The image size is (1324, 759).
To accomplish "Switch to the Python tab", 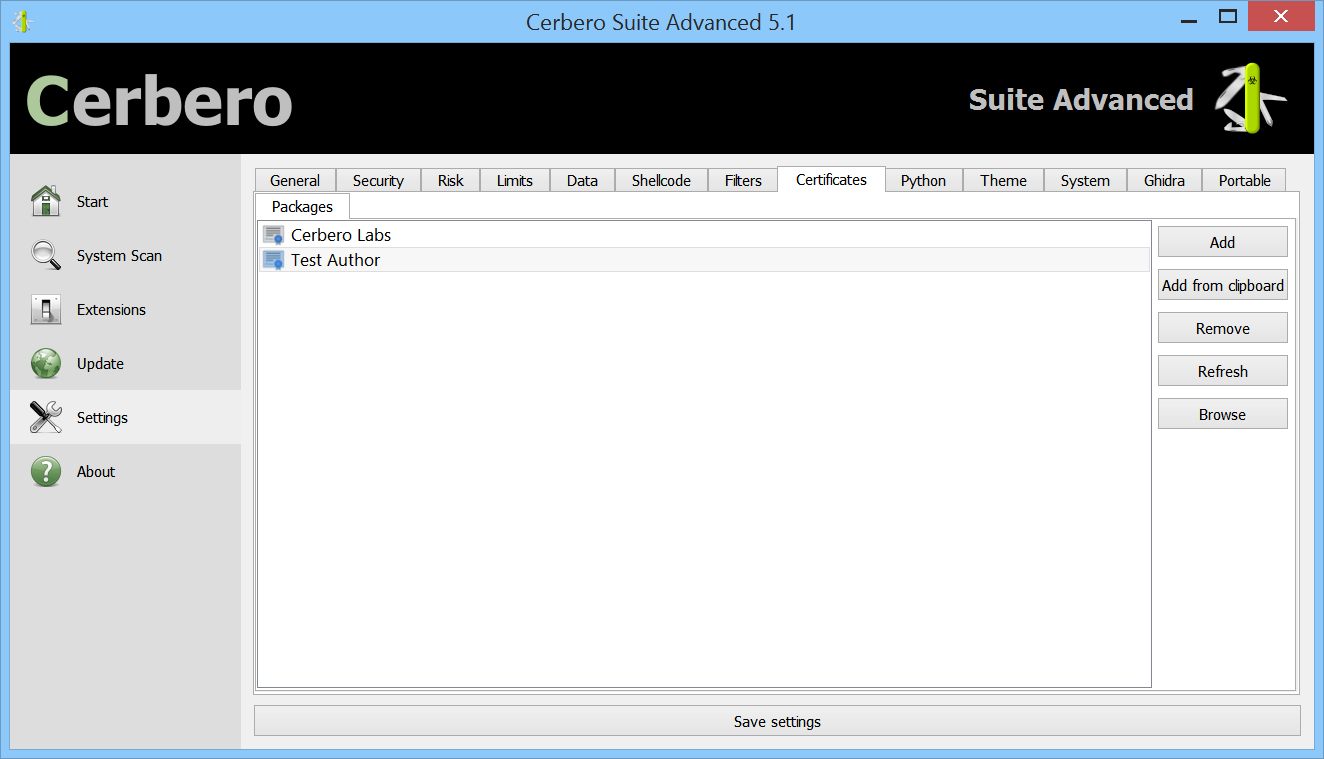I will click(x=924, y=180).
